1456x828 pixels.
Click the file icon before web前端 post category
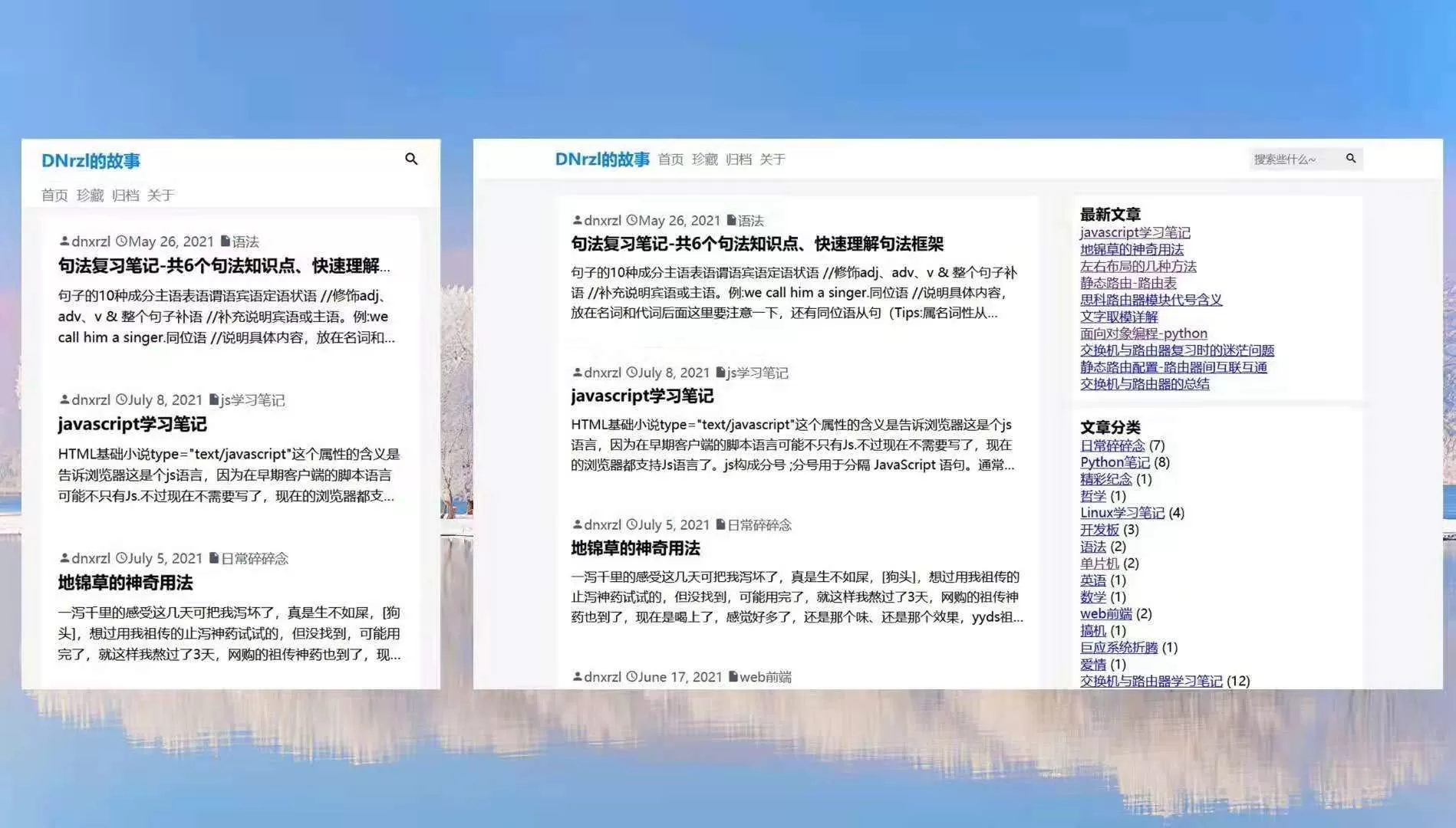pos(733,676)
